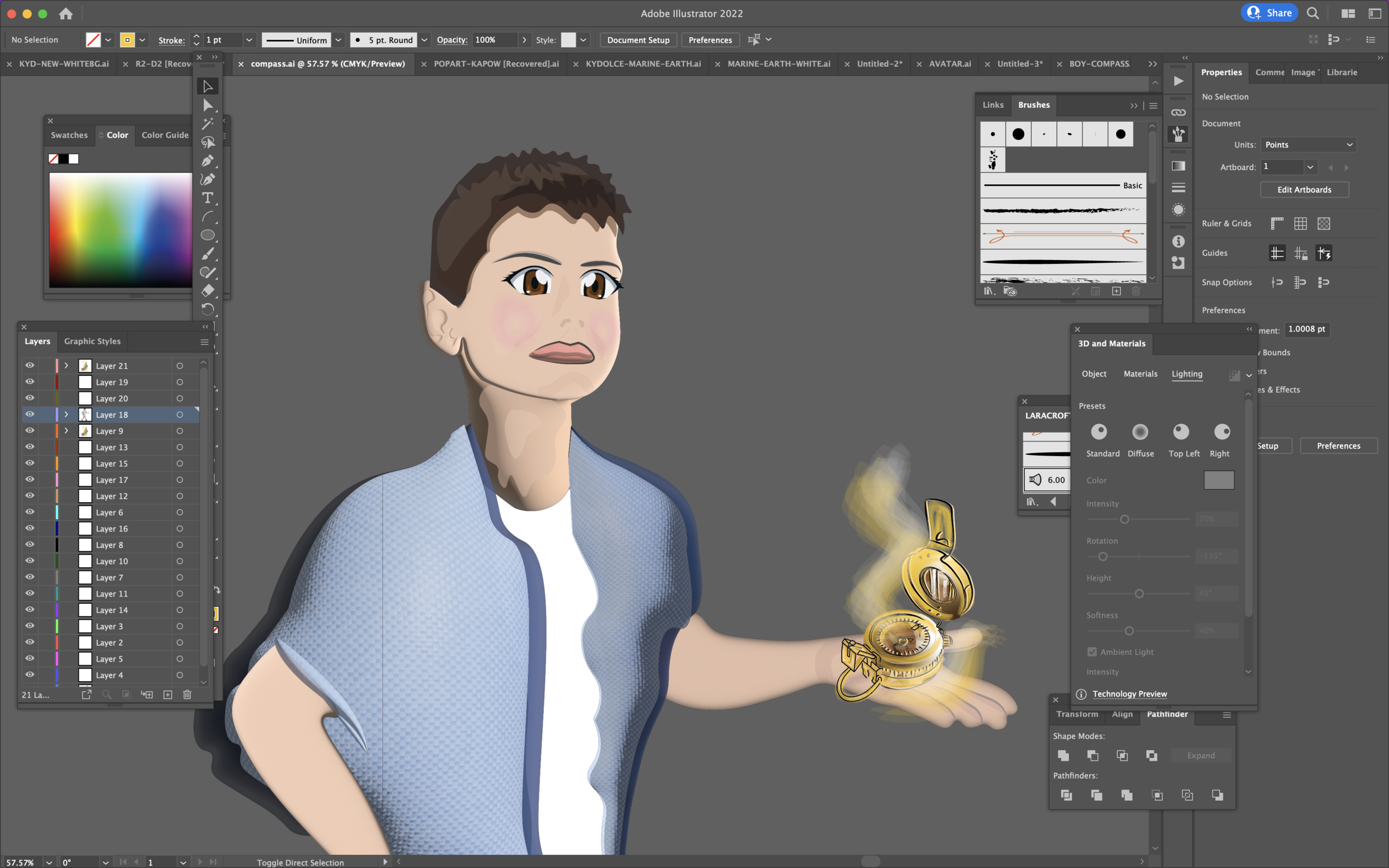1389x868 pixels.
Task: Select the Rotate tool
Action: (x=207, y=309)
